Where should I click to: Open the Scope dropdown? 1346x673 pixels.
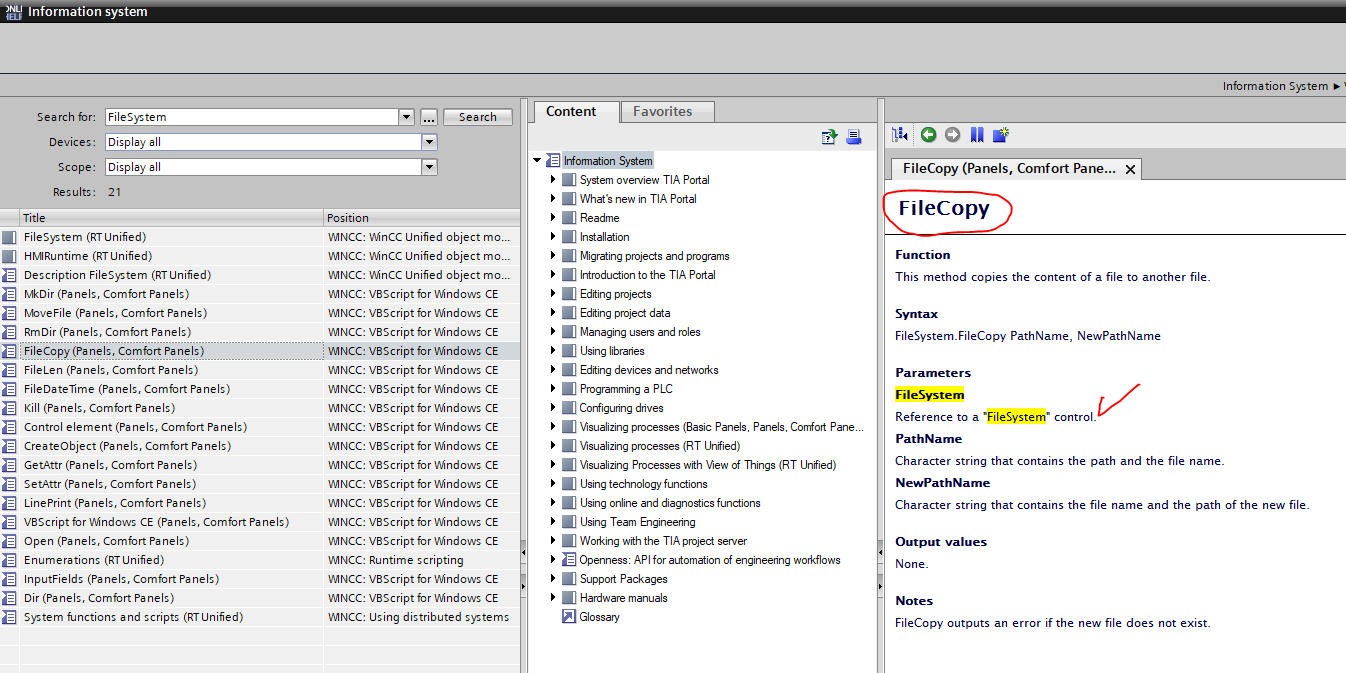click(429, 167)
